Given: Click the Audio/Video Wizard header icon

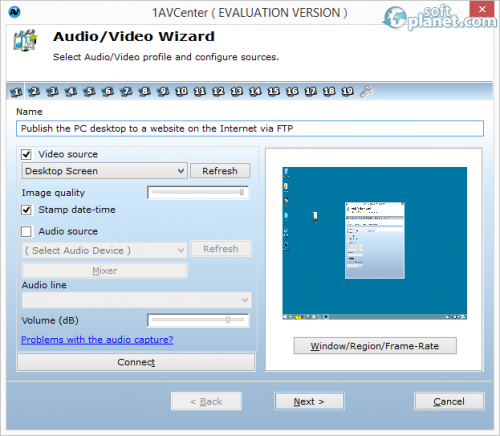Looking at the screenshot, I should point(25,40).
